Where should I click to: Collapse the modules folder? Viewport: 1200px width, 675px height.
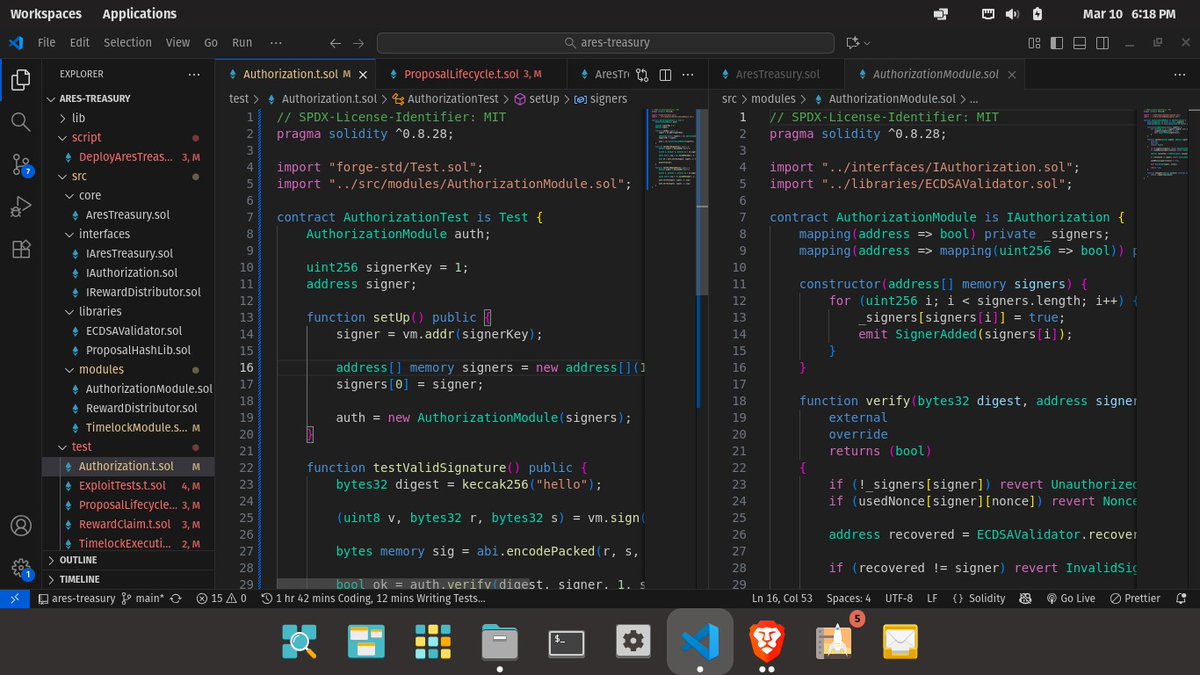coord(71,370)
